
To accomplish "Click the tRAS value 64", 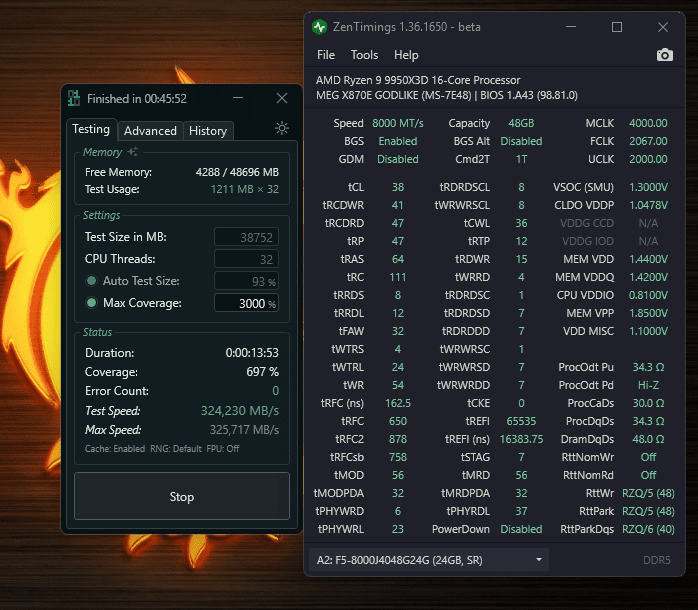I will point(398,259).
